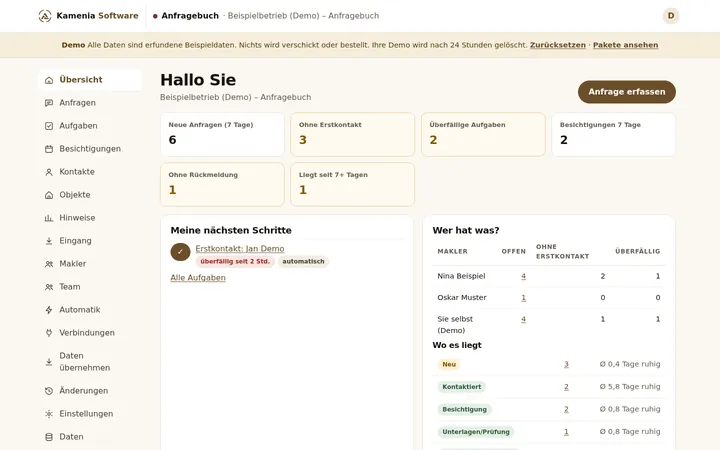The height and width of the screenshot is (450, 720).
Task: Open the Überfällige Aufgaben card
Action: pyautogui.click(x=483, y=135)
